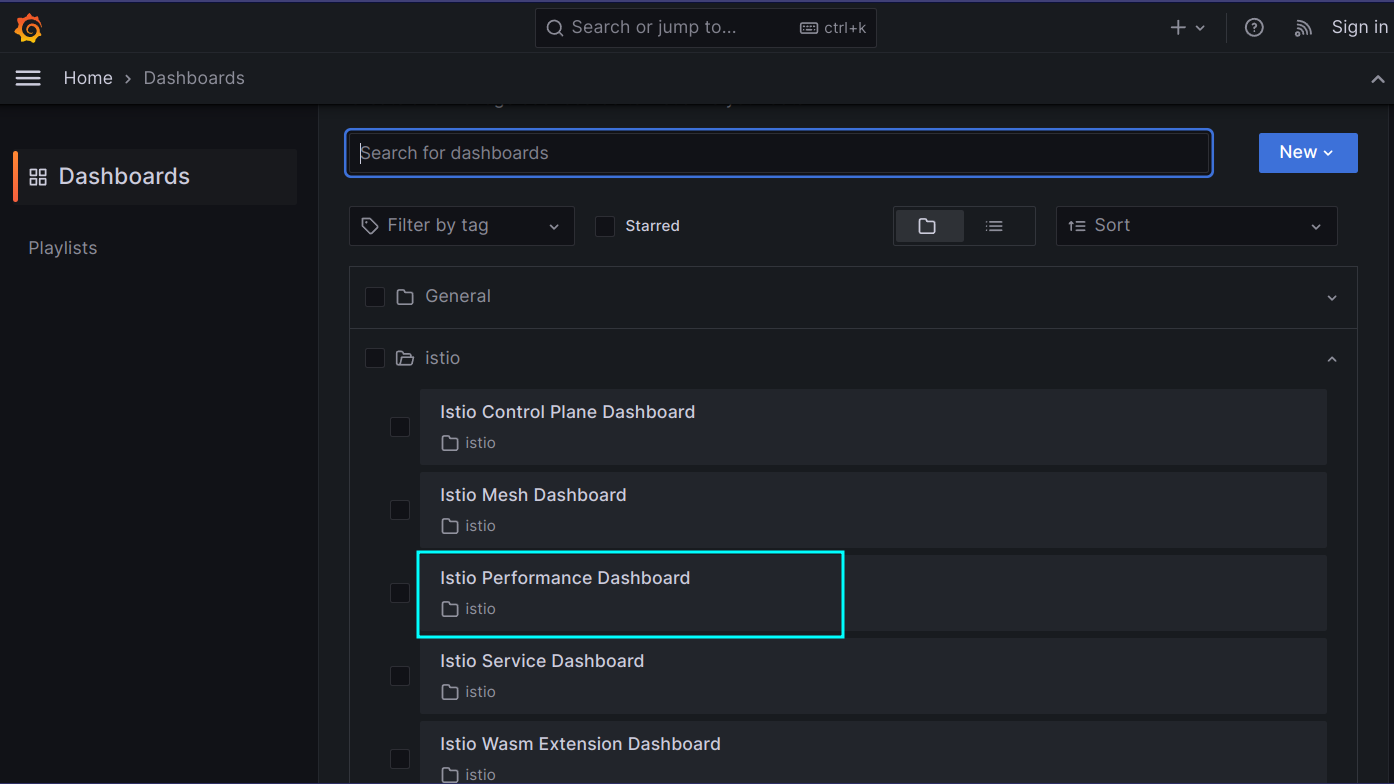Viewport: 1394px width, 784px height.
Task: Click the General folder icon
Action: [x=405, y=297]
